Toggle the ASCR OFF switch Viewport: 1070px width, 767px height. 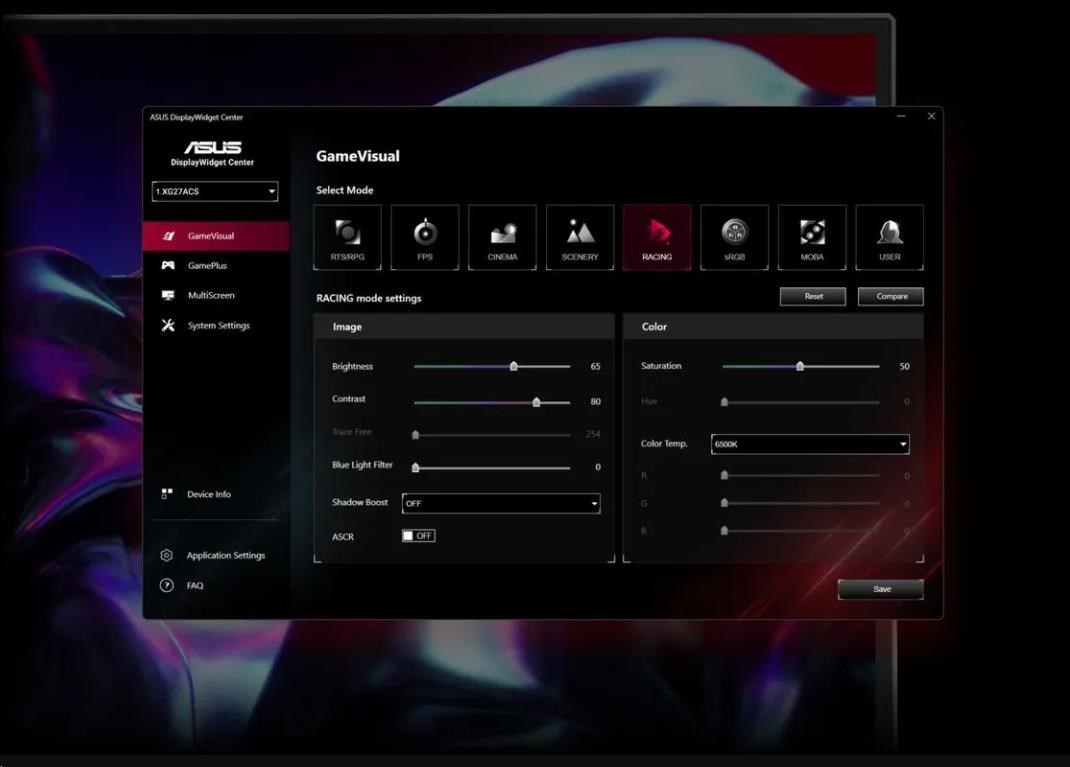(418, 536)
